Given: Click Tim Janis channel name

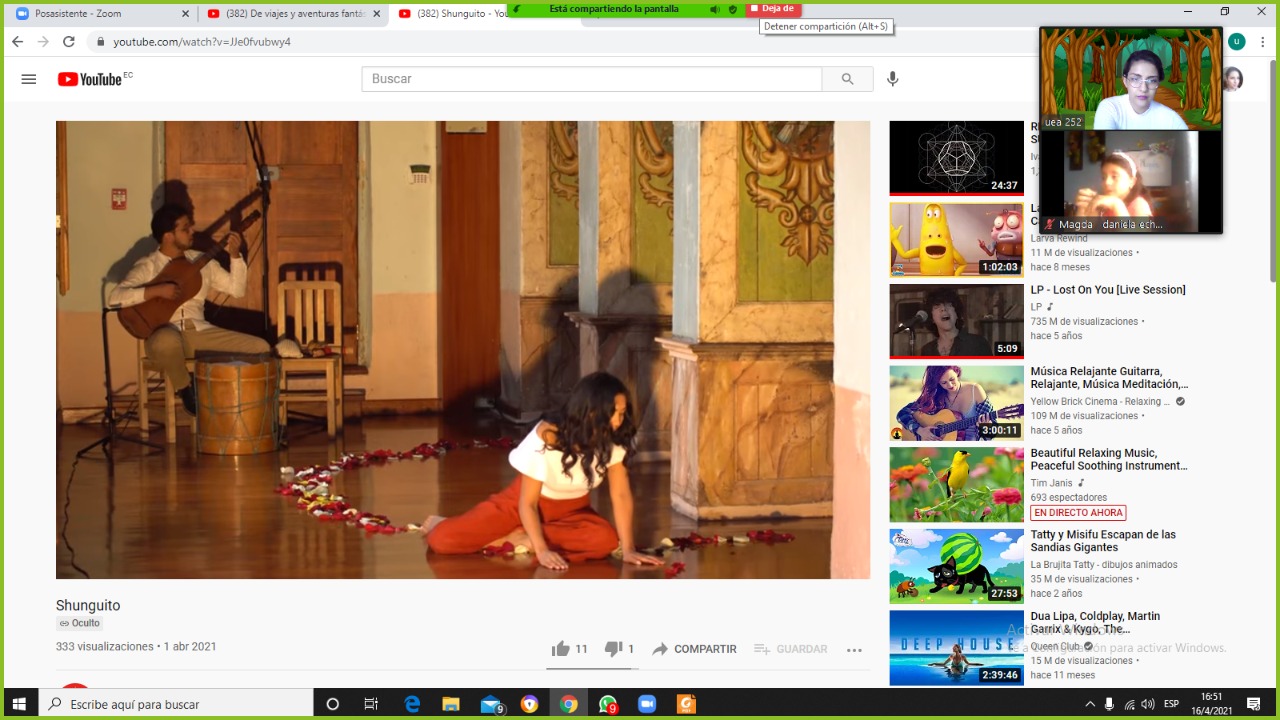Looking at the screenshot, I should point(1051,483).
